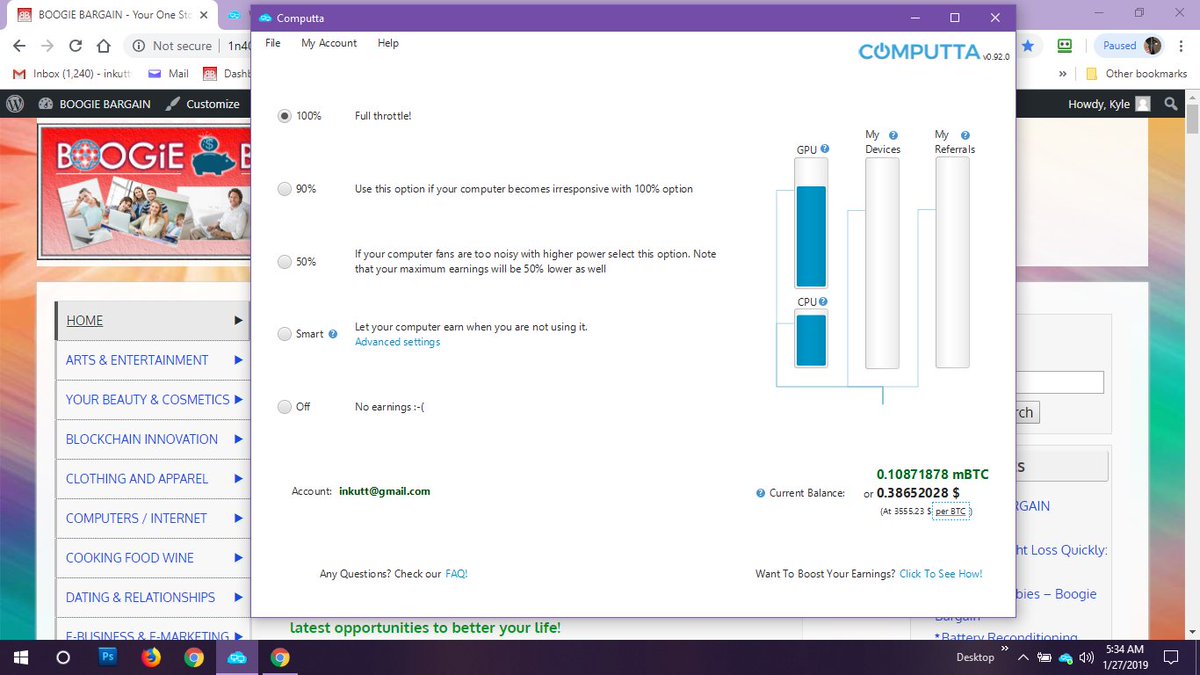
Task: Open the Mail bookmark
Action: (x=168, y=73)
